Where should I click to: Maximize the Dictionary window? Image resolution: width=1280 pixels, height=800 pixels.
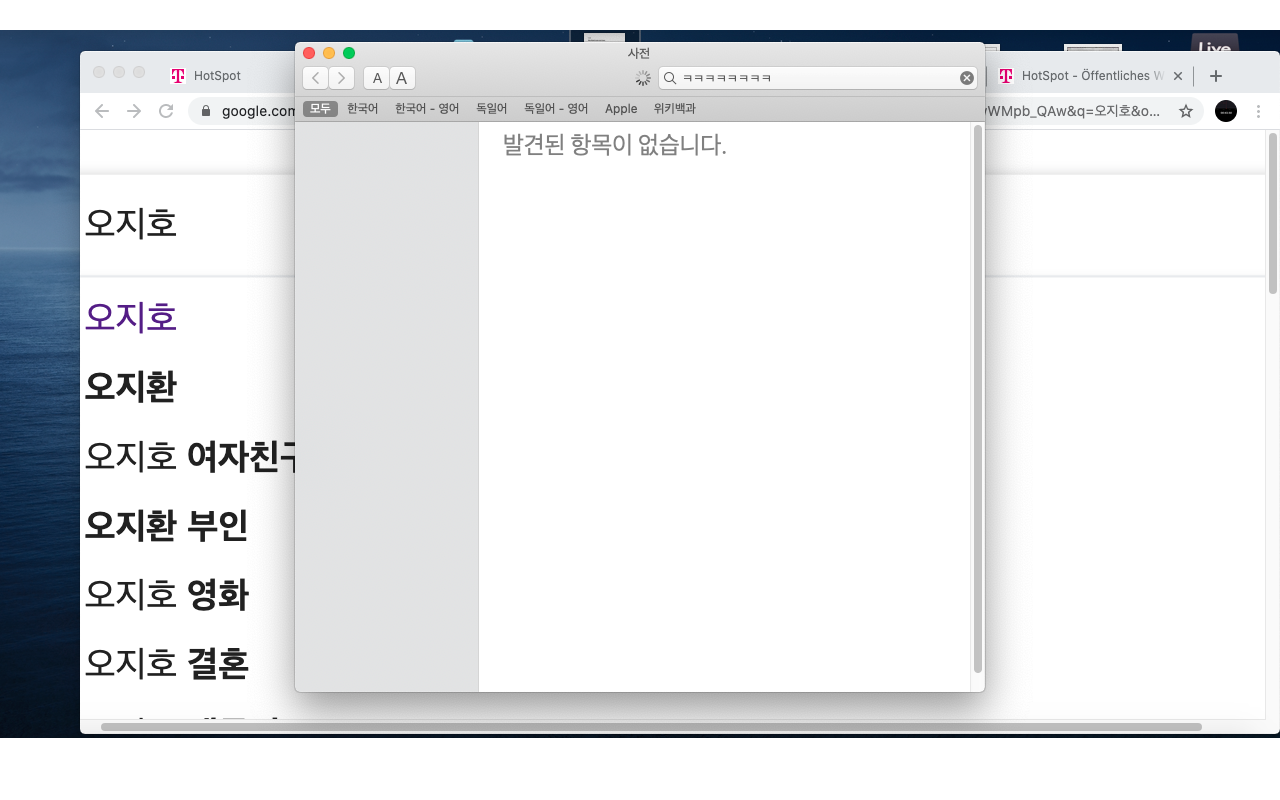(349, 53)
